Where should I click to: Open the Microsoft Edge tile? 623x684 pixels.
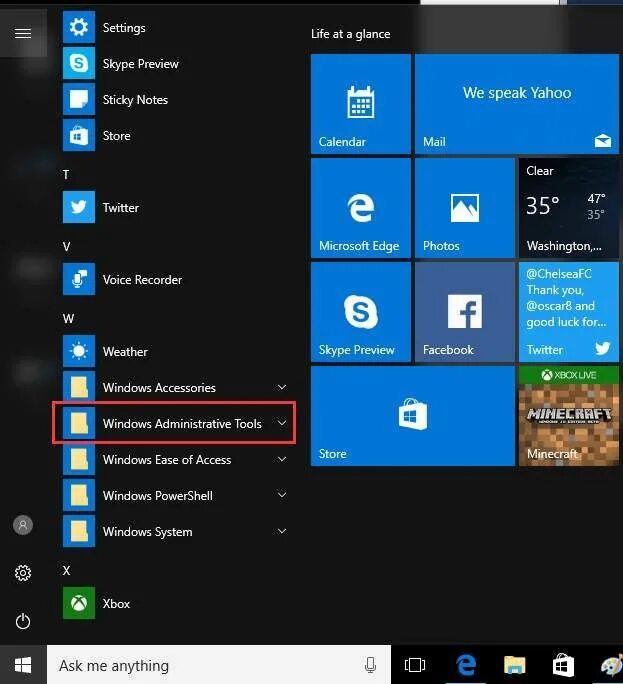tap(360, 208)
